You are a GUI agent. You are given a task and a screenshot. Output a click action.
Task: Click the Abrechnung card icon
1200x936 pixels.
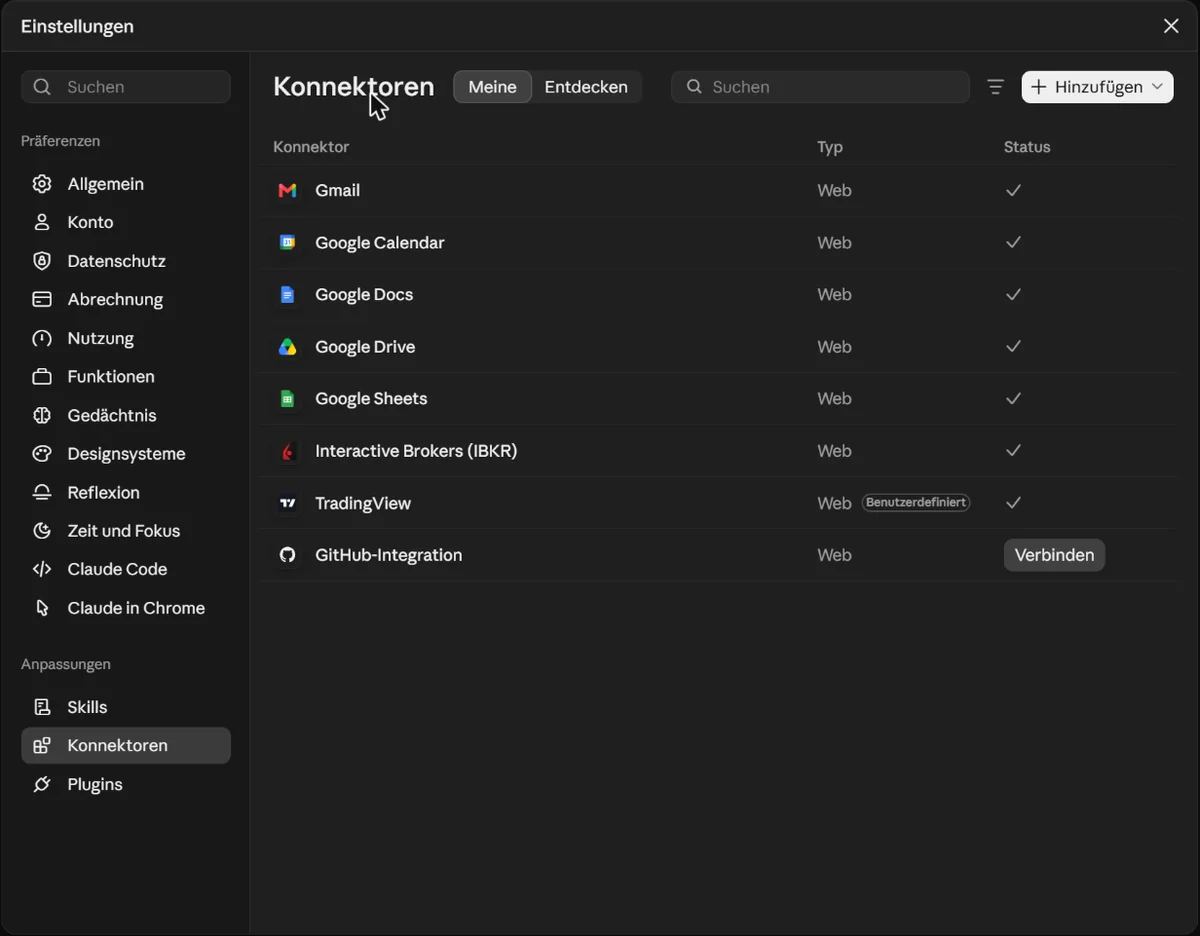tap(42, 299)
